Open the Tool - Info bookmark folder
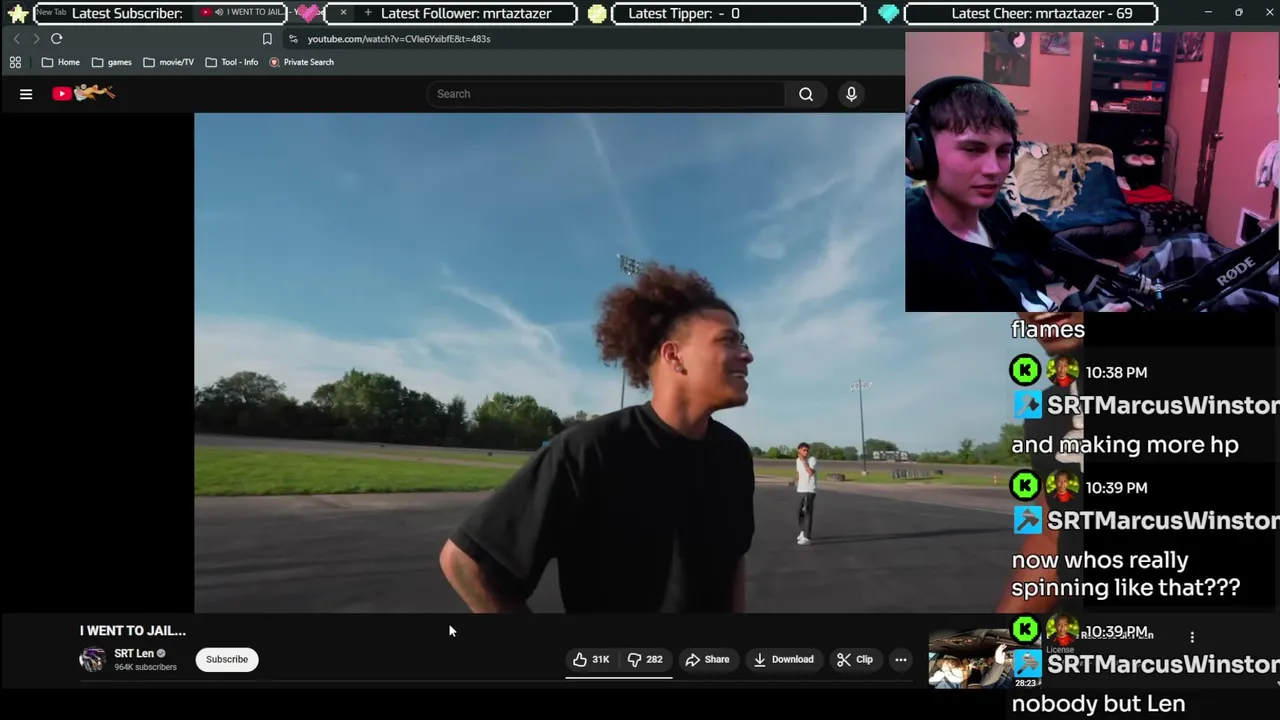The height and width of the screenshot is (720, 1280). (232, 62)
